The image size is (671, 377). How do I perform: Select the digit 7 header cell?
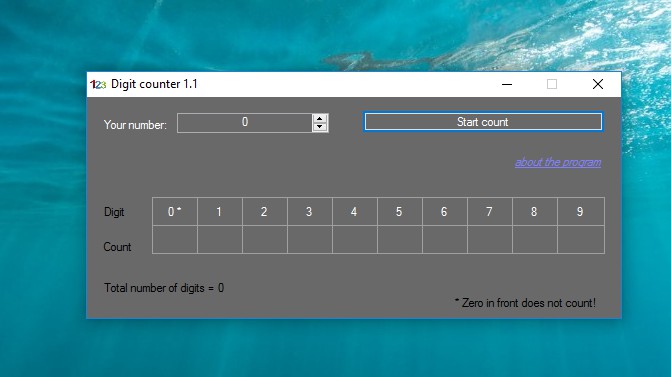tap(490, 211)
